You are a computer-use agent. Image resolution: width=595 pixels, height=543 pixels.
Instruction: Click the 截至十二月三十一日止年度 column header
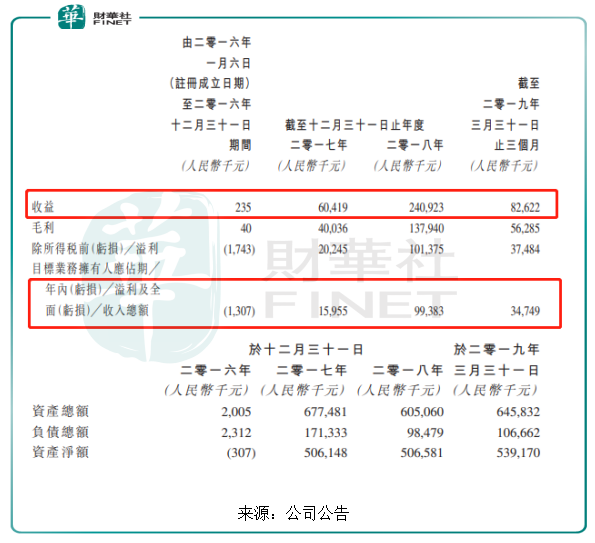coord(354,125)
